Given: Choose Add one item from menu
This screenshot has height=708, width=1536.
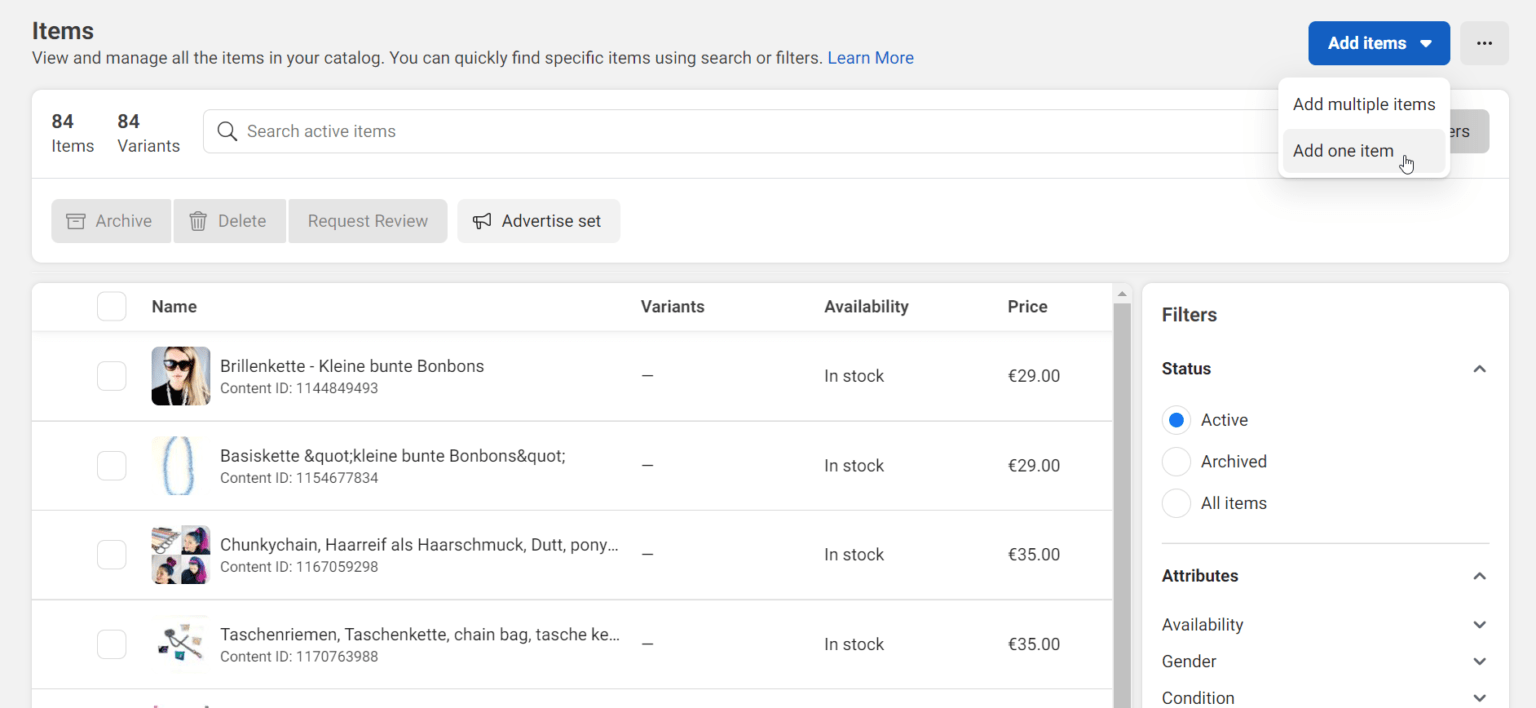Looking at the screenshot, I should tap(1343, 151).
